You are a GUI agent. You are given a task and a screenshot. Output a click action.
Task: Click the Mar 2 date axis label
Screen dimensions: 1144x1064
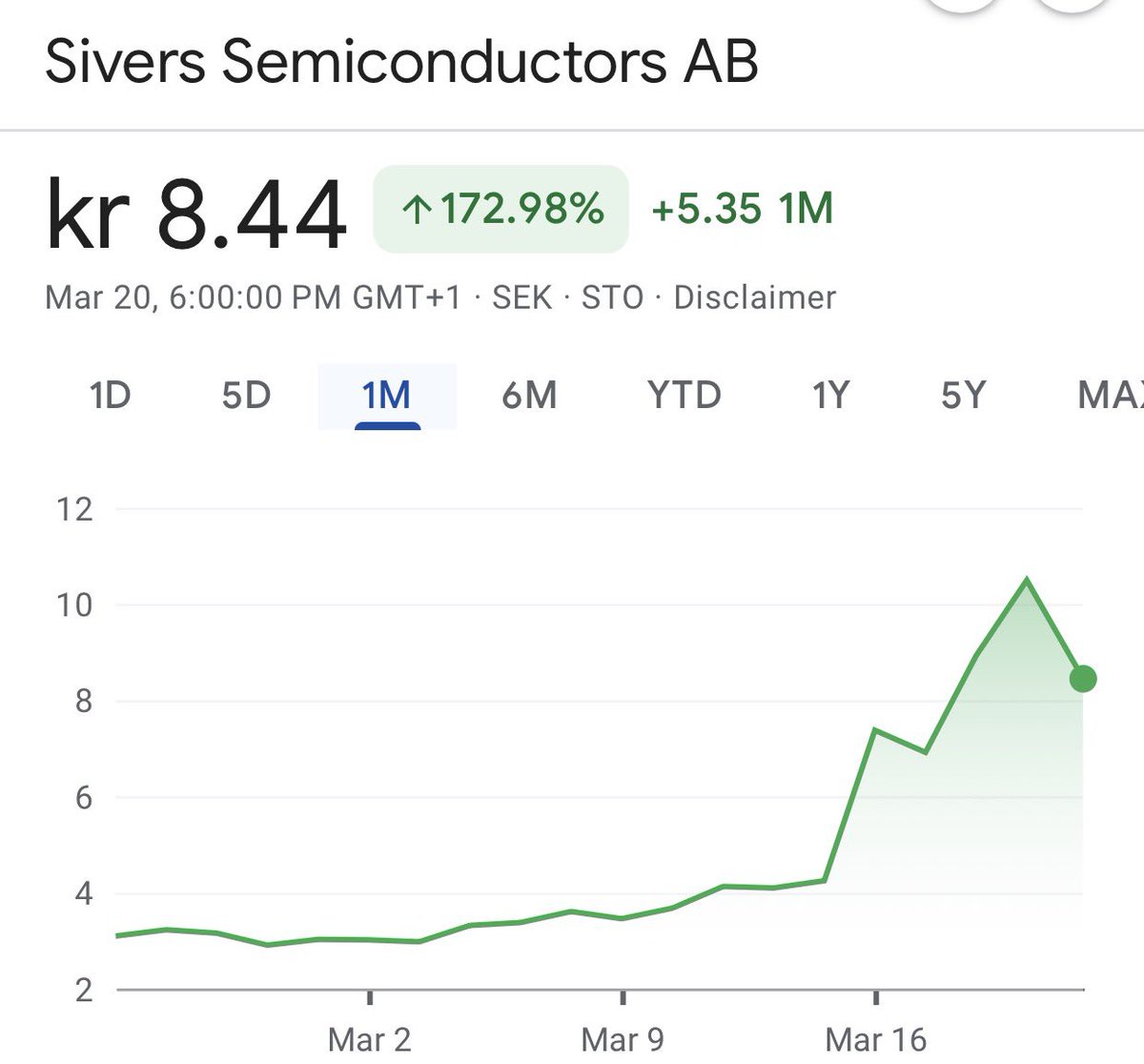tap(369, 1039)
